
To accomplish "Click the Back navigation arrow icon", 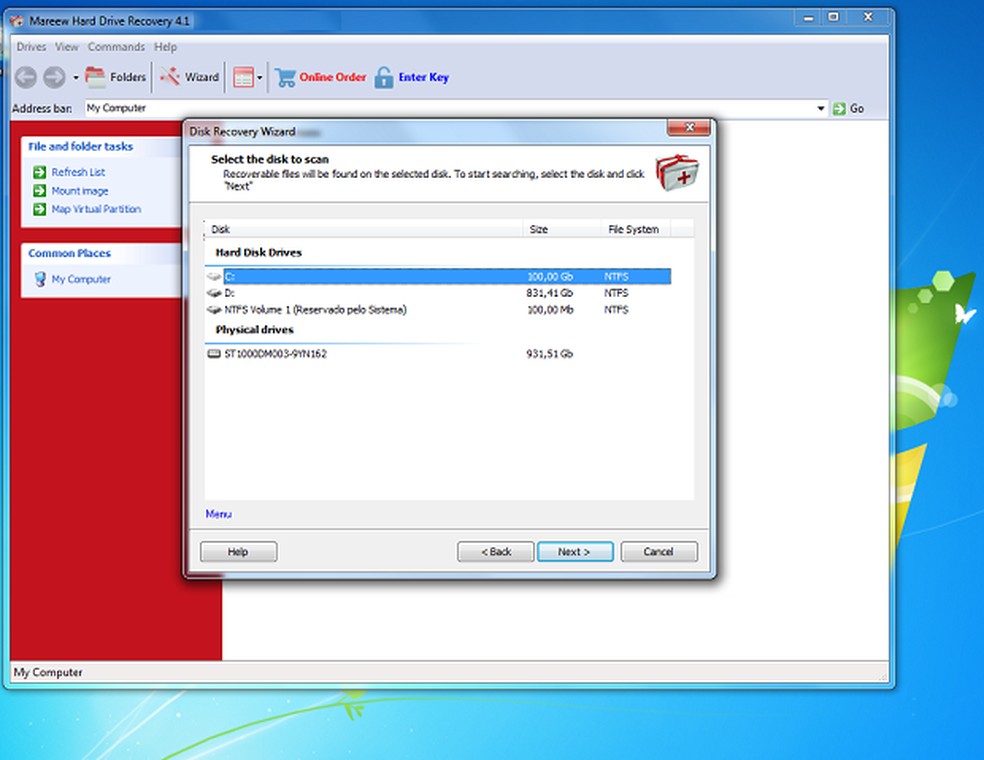I will tap(25, 77).
